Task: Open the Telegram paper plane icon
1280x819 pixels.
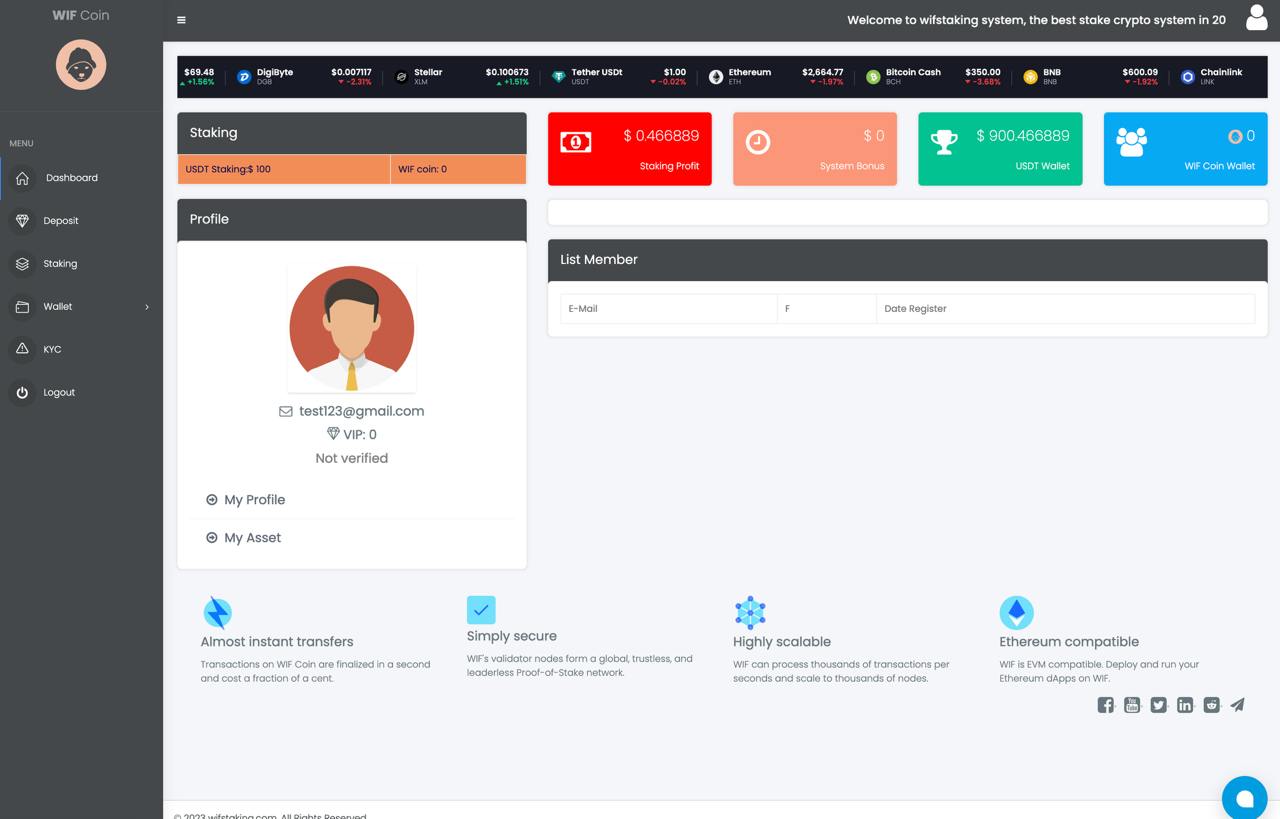Action: click(1238, 705)
